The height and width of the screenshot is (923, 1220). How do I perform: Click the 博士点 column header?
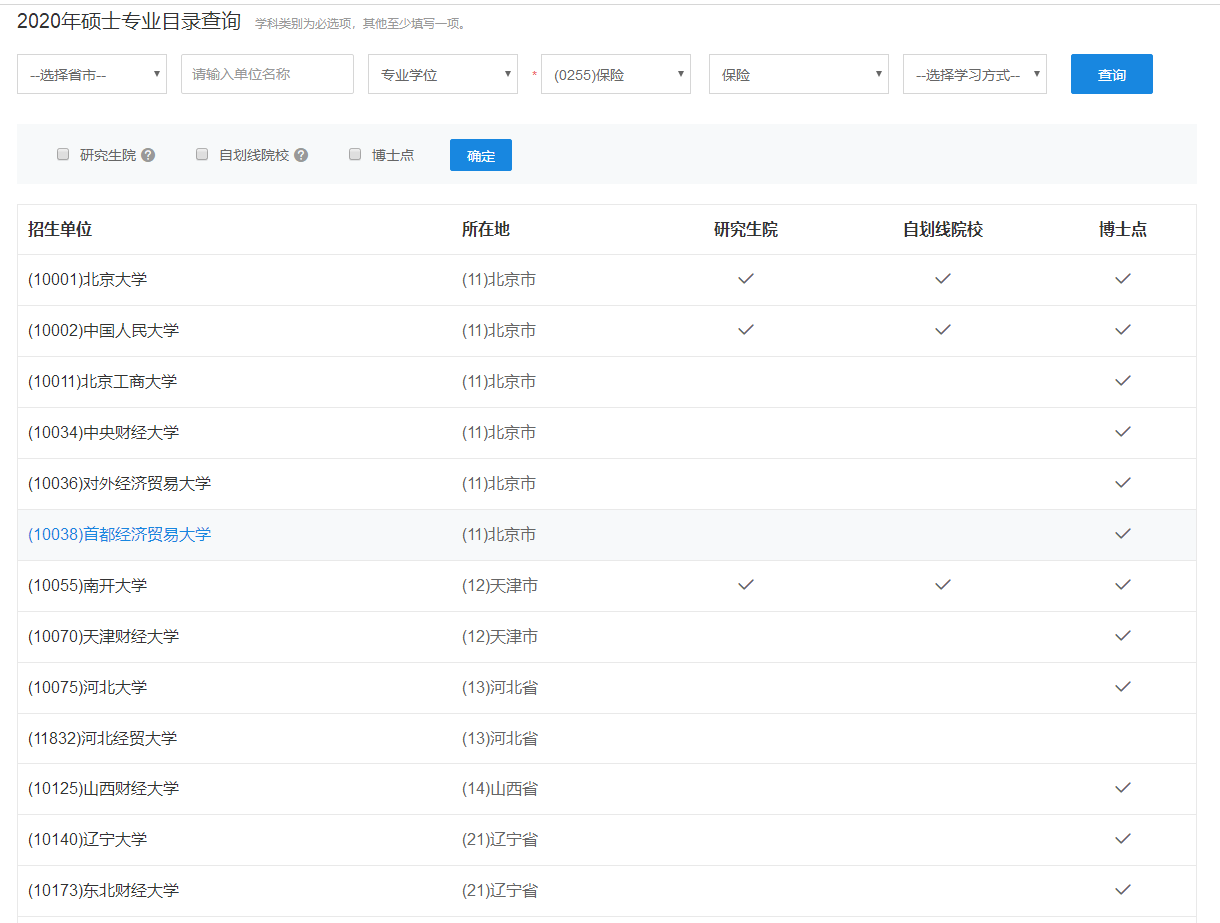pyautogui.click(x=1123, y=230)
